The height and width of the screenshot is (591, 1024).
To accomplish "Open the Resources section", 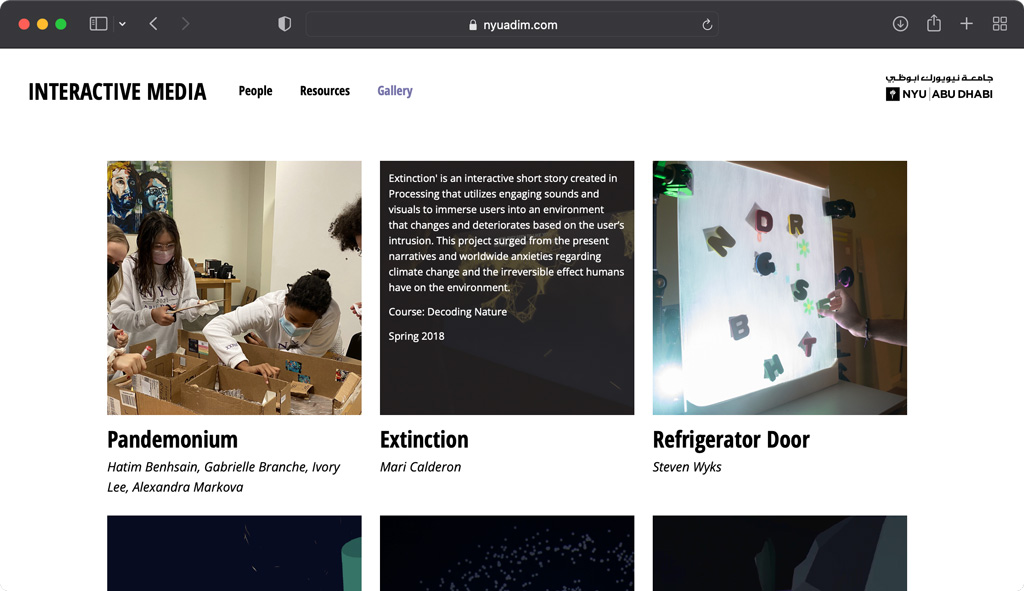I will pyautogui.click(x=324, y=90).
